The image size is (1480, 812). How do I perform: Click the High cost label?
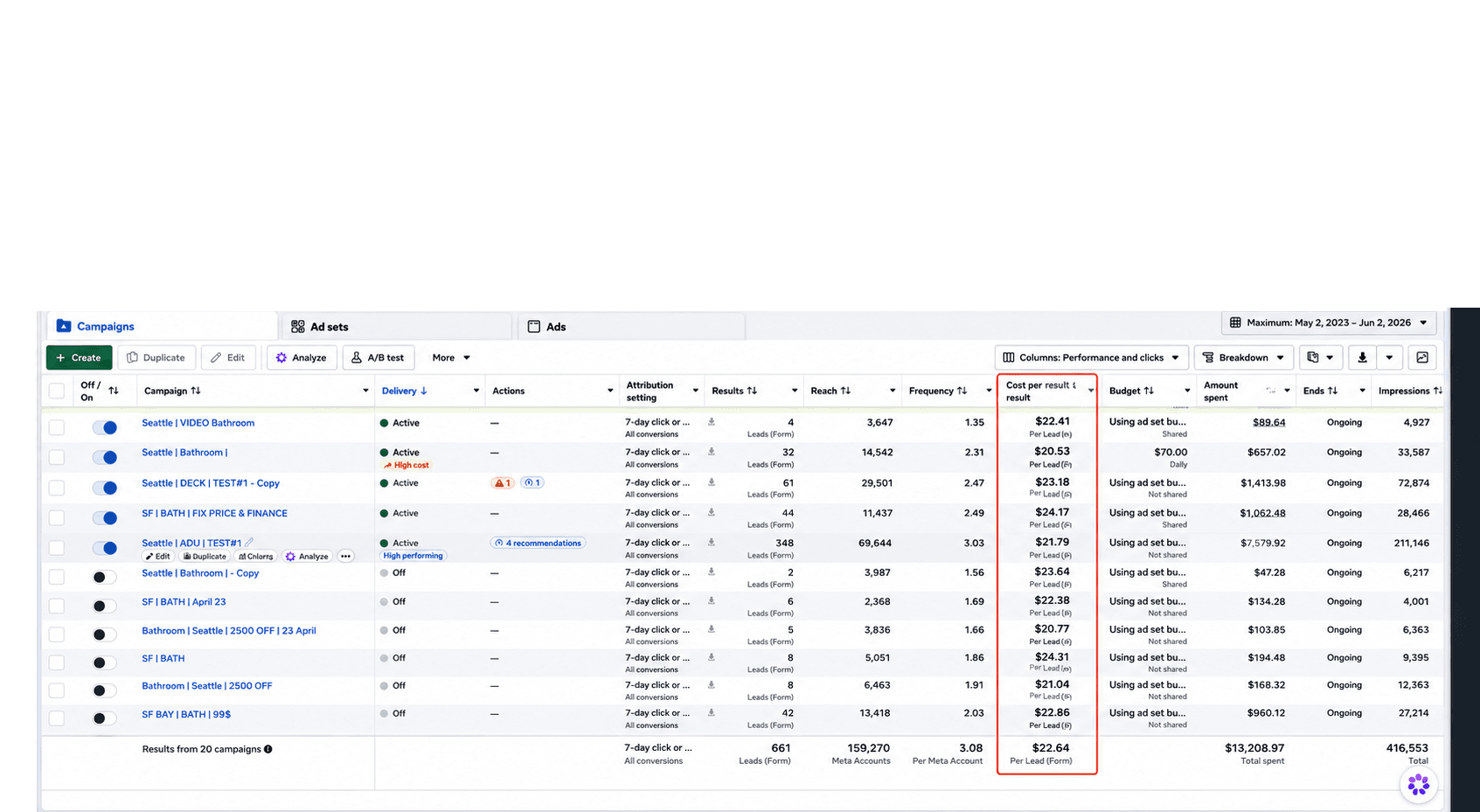coord(406,465)
